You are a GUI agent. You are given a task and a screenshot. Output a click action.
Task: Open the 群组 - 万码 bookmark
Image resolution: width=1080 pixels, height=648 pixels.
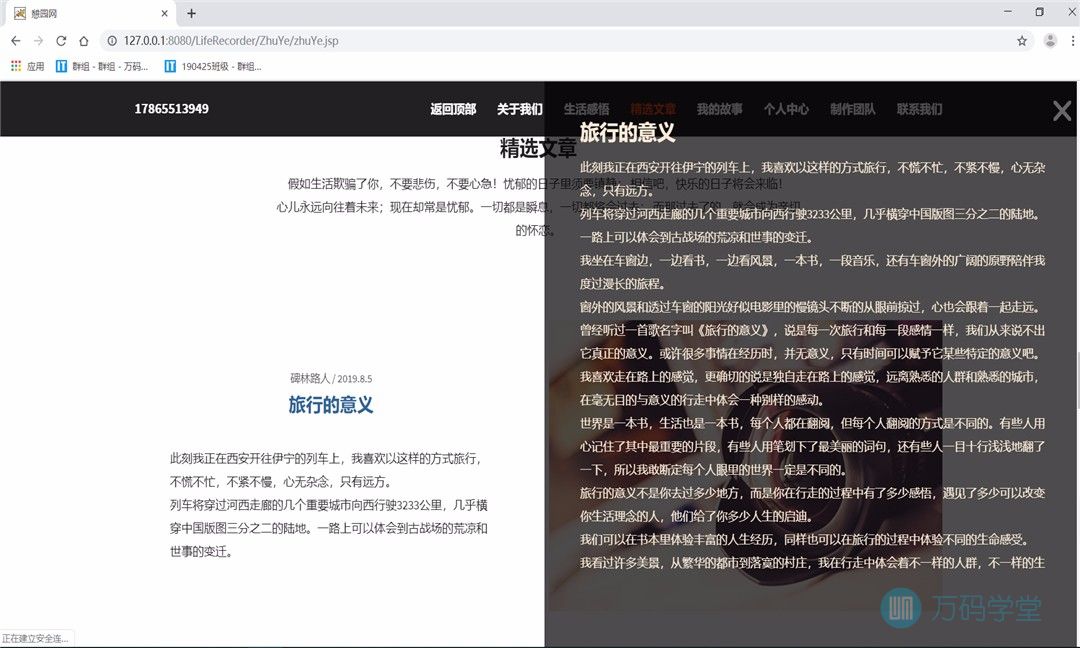[102, 66]
